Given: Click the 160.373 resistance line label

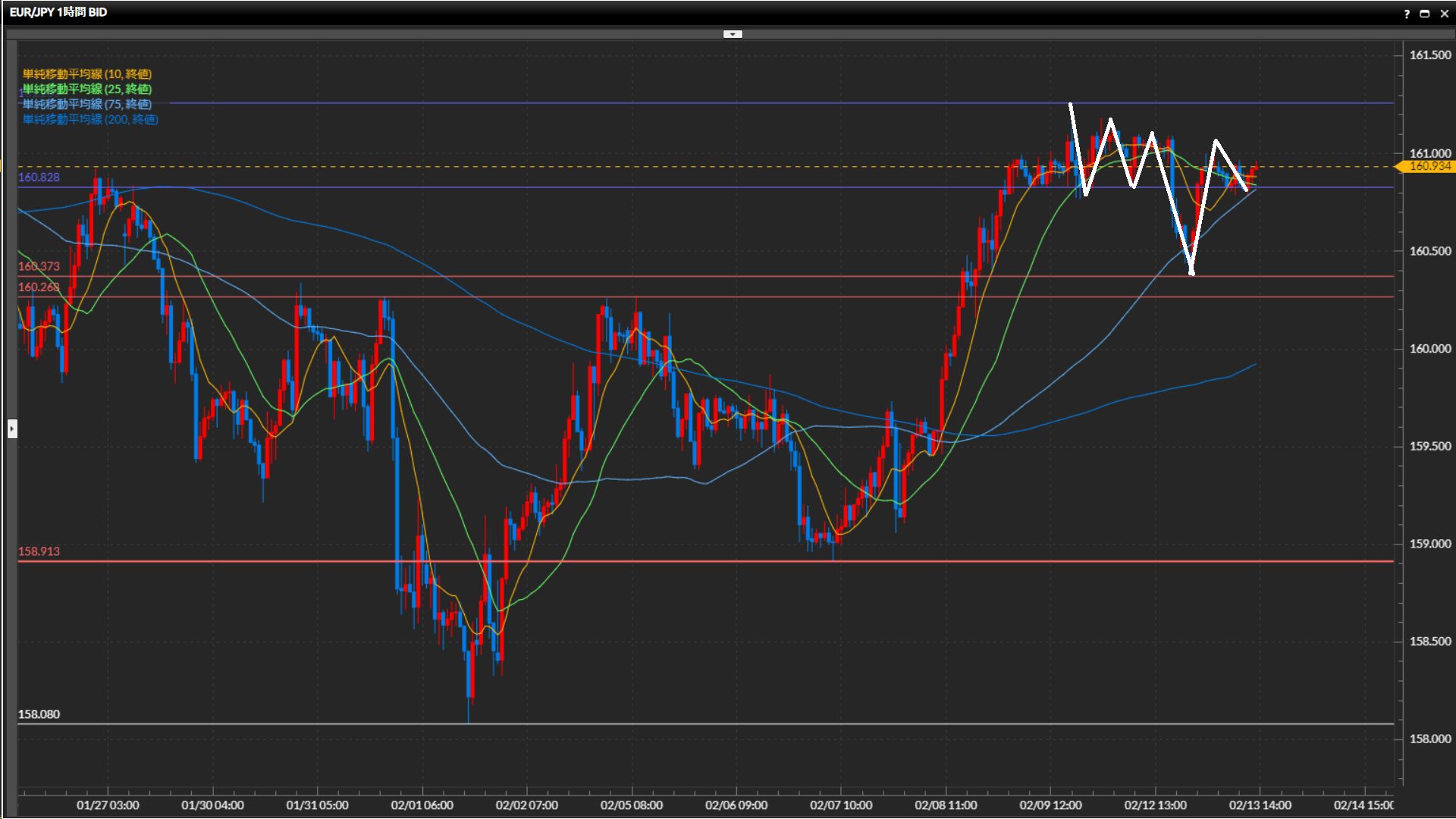Looking at the screenshot, I should tap(39, 266).
